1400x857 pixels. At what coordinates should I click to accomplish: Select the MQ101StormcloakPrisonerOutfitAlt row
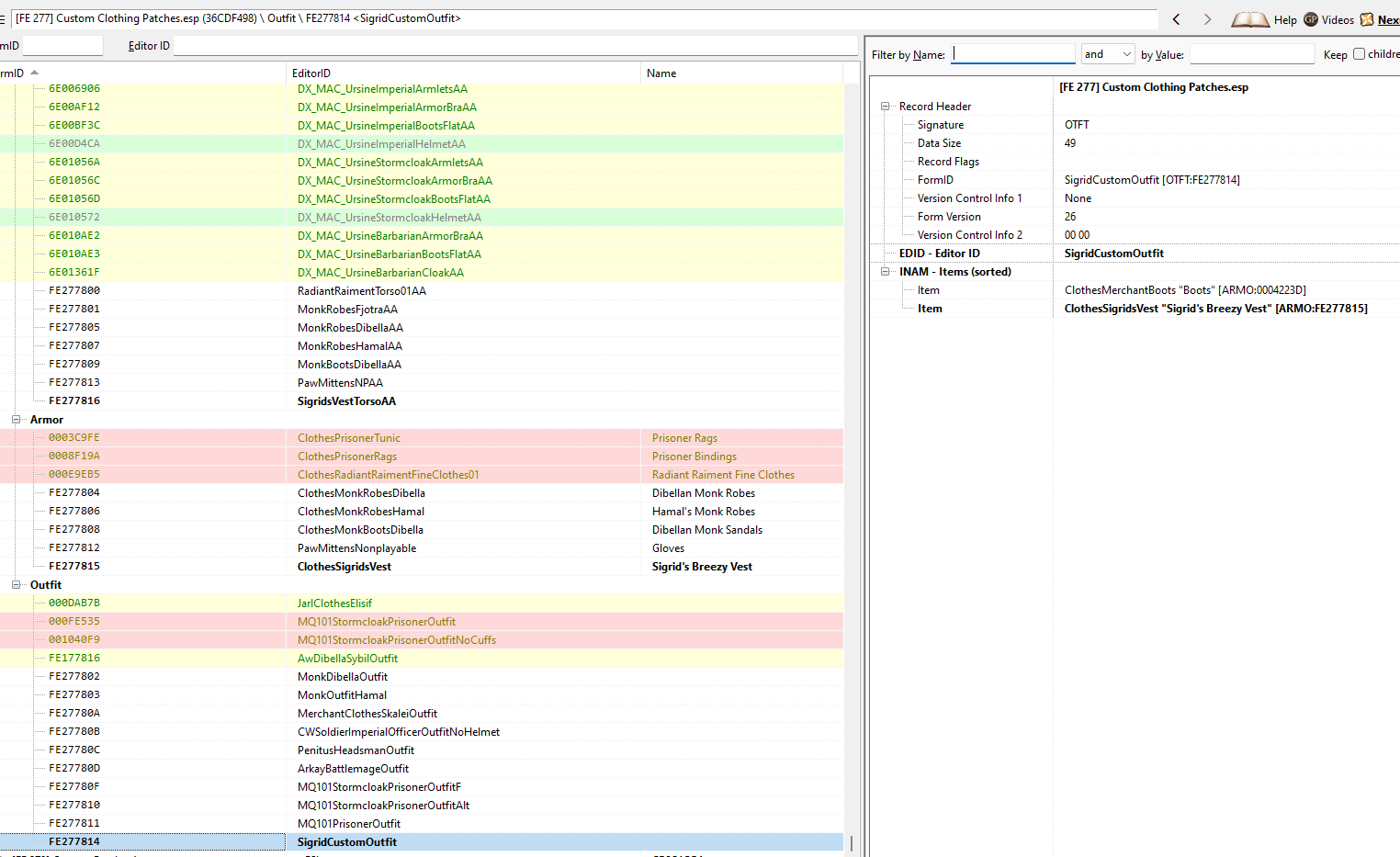[422, 806]
